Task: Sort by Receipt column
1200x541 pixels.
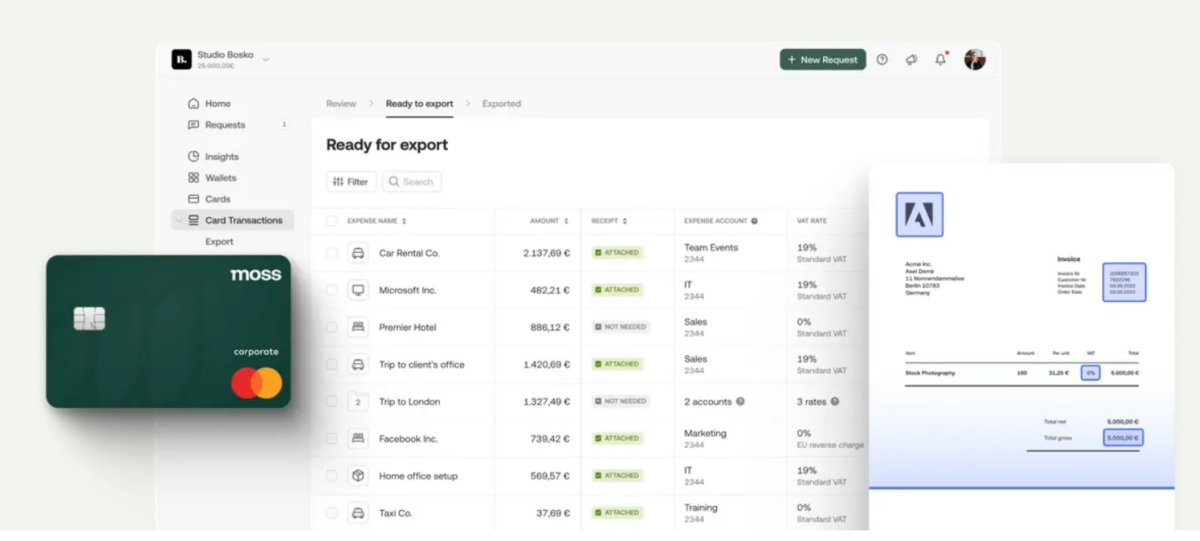Action: point(609,221)
